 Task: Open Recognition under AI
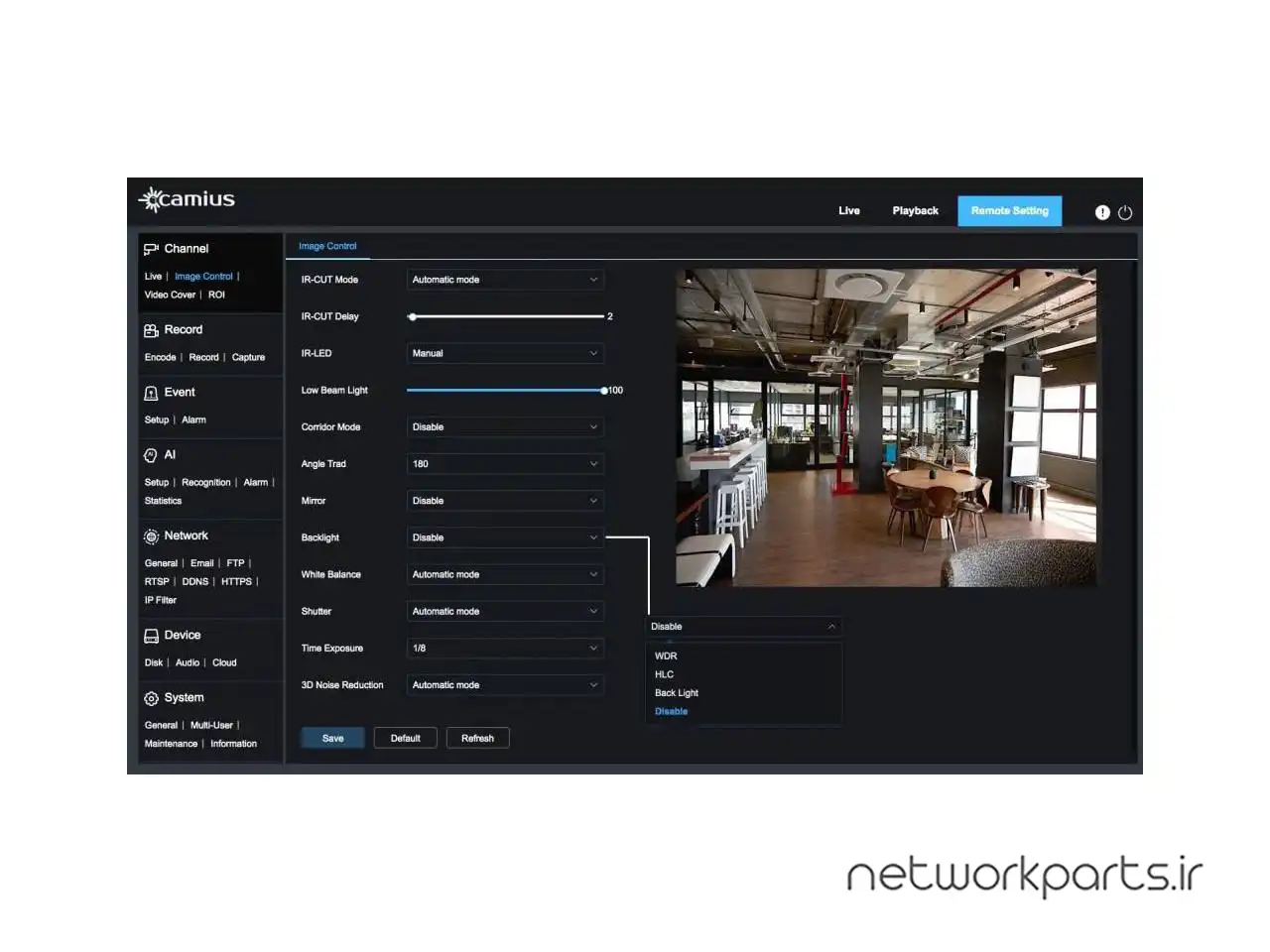[205, 483]
